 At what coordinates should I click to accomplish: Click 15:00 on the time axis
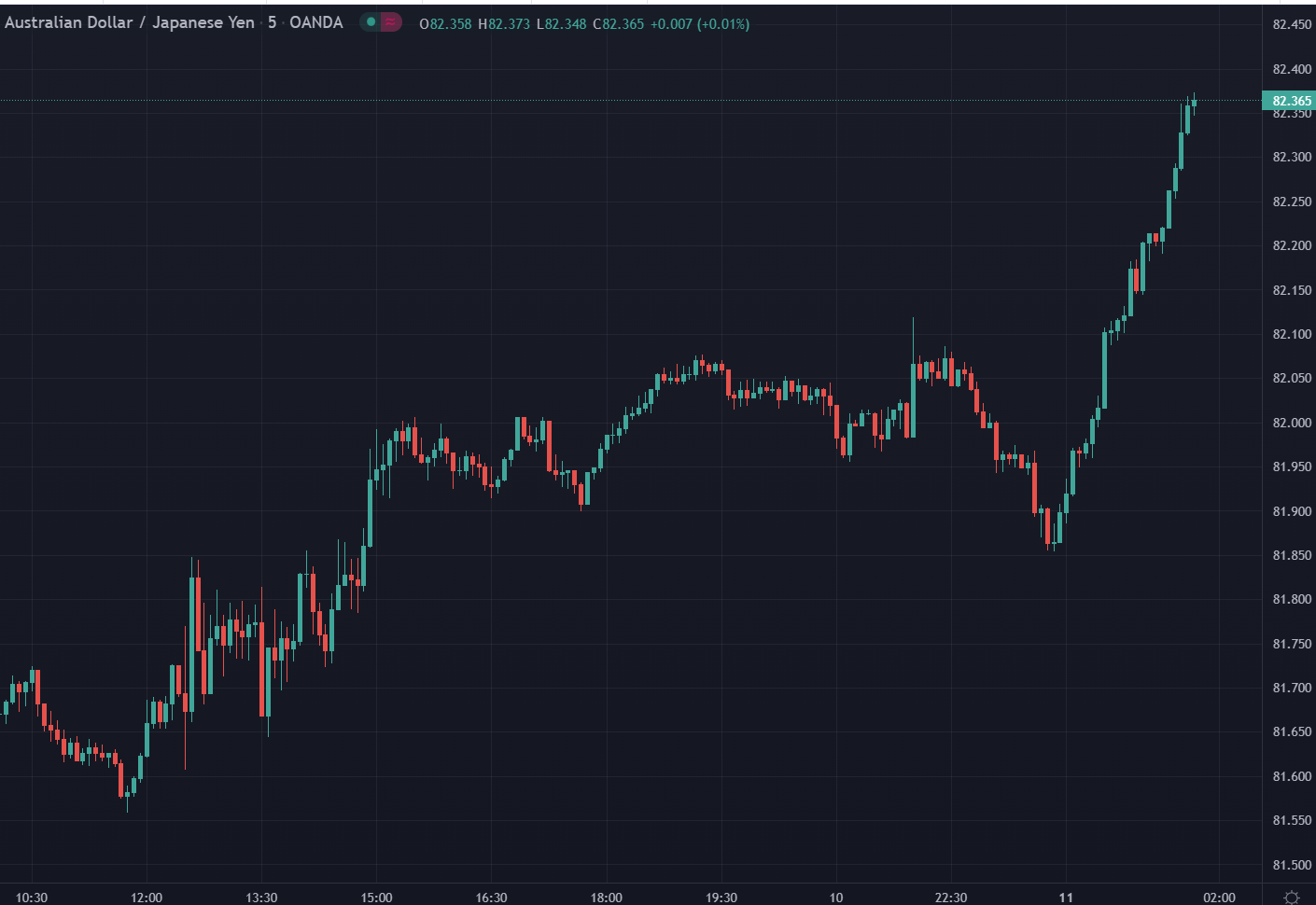coord(376,898)
